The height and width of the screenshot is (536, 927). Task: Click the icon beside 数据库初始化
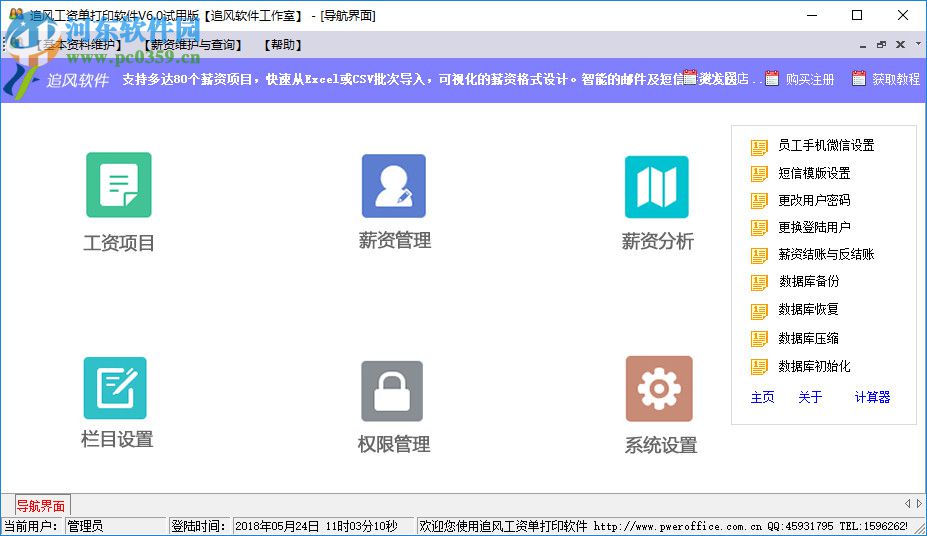(x=759, y=367)
